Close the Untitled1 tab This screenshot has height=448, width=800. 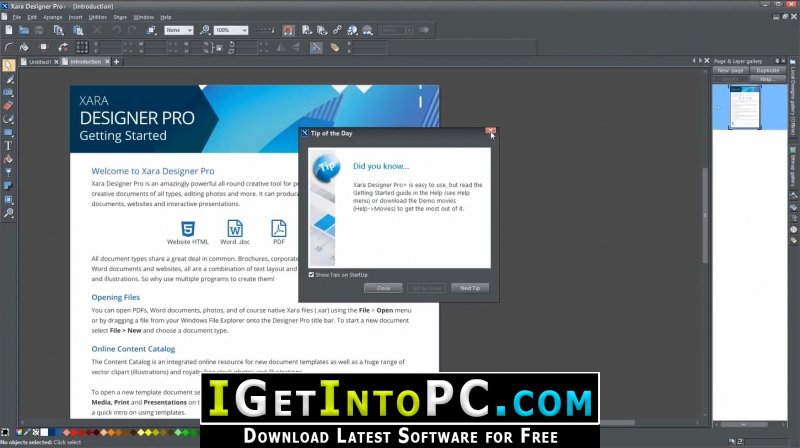pyautogui.click(x=56, y=62)
